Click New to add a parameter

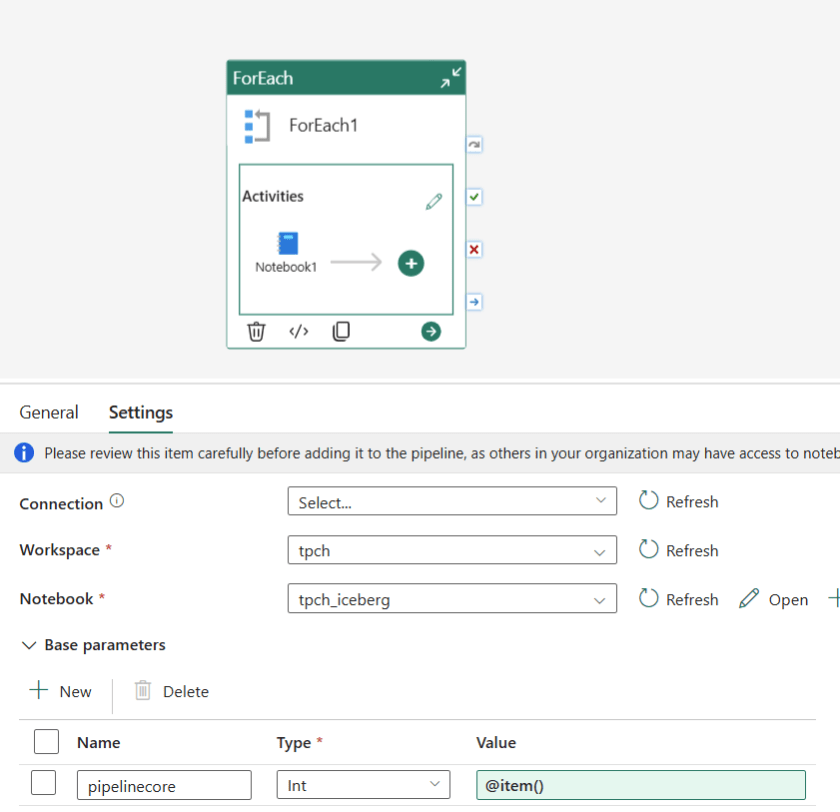click(x=62, y=691)
